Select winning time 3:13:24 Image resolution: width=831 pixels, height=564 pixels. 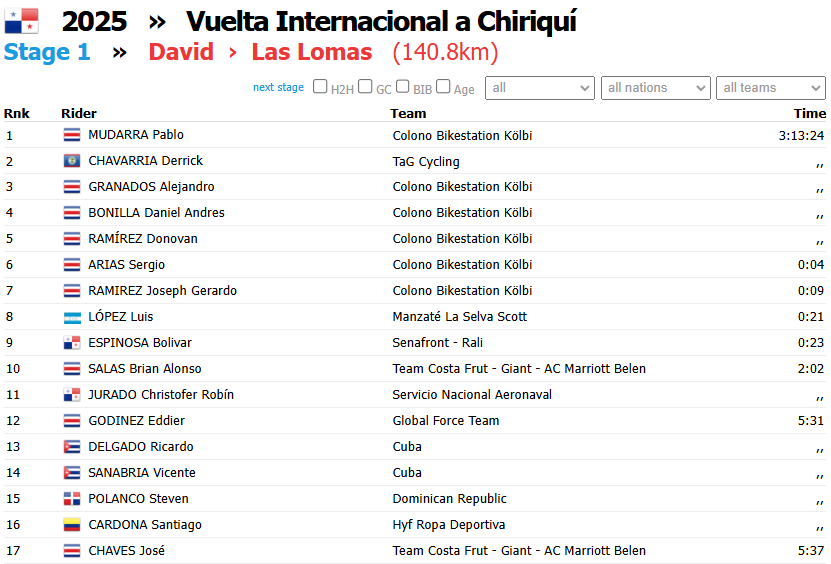801,136
